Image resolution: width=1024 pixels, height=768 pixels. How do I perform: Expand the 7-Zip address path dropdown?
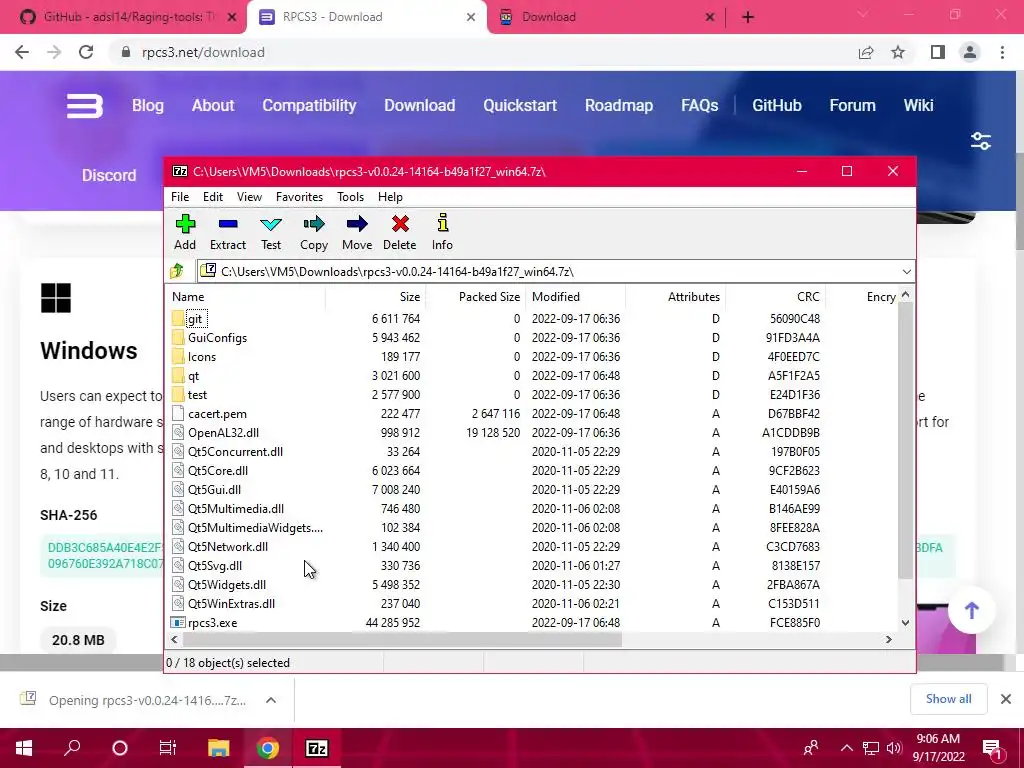[x=906, y=272]
